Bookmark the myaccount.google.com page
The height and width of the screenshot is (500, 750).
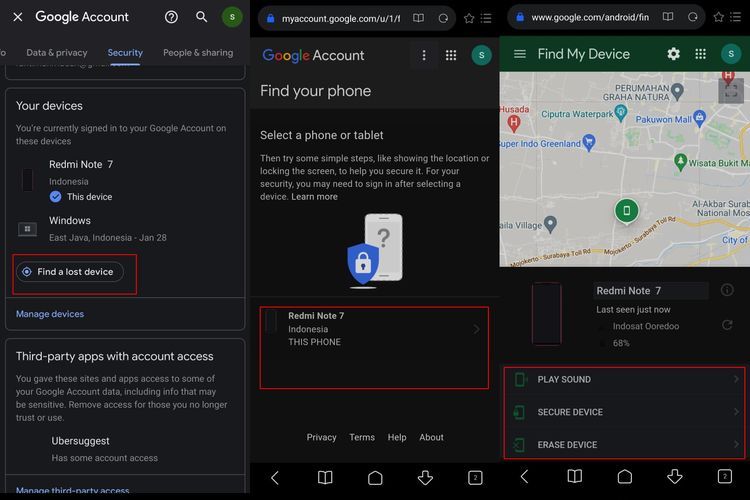(x=469, y=18)
